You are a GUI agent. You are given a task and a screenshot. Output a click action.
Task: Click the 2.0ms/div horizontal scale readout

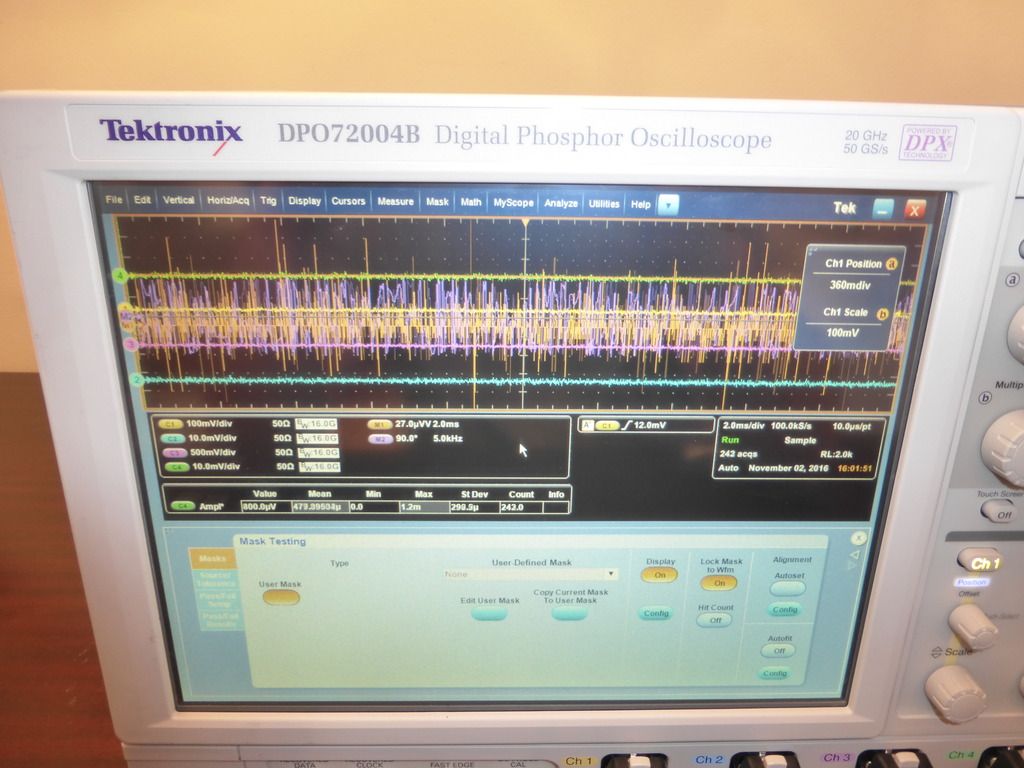click(743, 425)
